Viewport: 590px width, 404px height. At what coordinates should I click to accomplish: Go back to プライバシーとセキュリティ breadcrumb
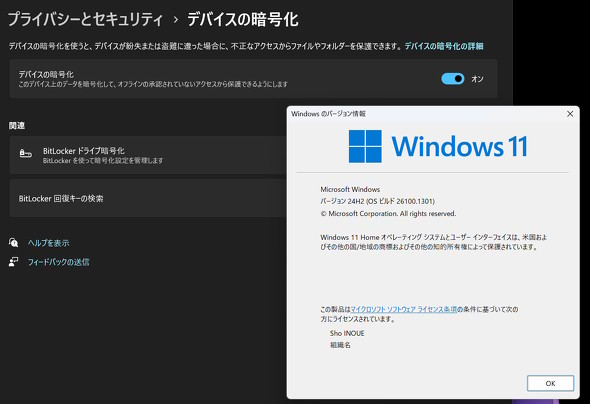click(85, 20)
